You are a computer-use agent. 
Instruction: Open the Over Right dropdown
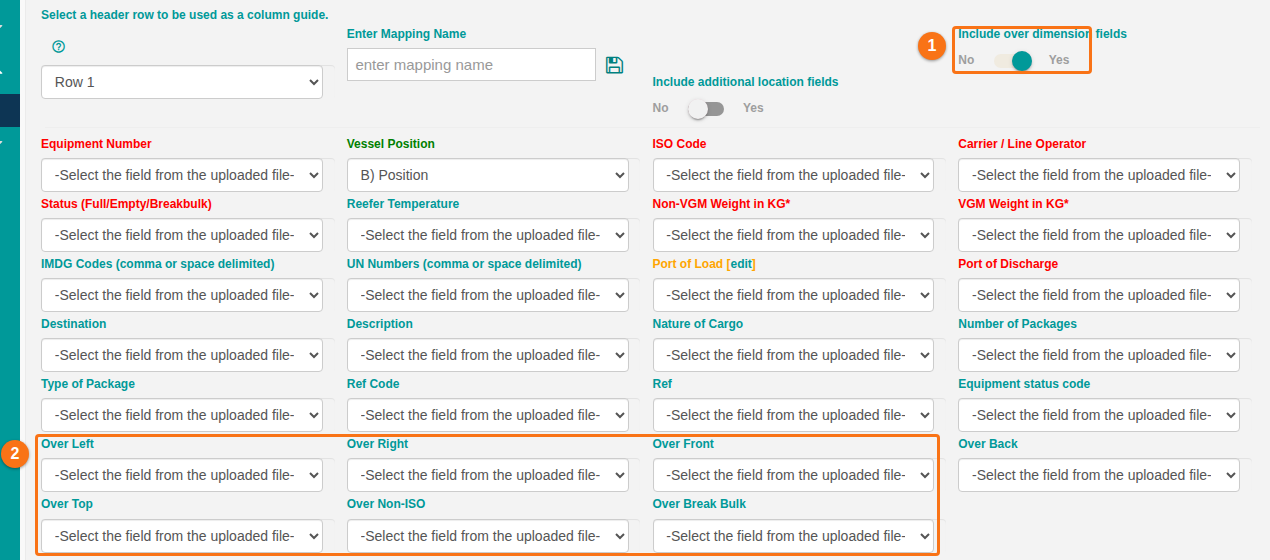click(x=488, y=475)
